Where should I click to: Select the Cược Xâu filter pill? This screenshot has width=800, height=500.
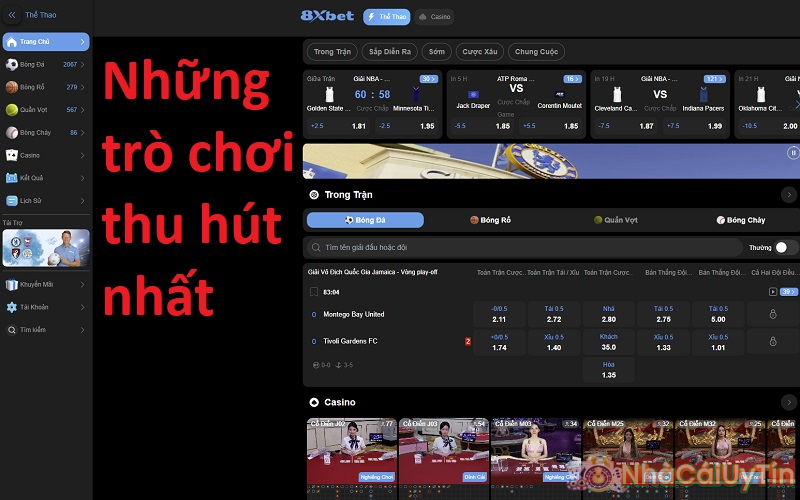coord(480,52)
